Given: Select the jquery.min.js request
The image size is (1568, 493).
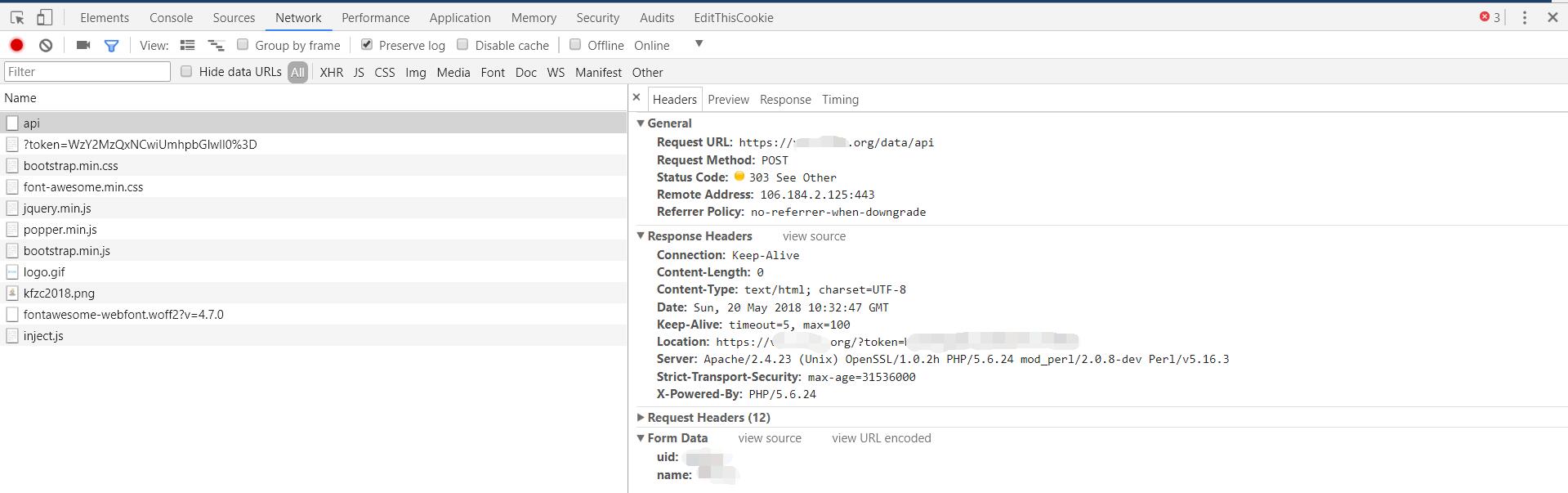Looking at the screenshot, I should pyautogui.click(x=314, y=208).
